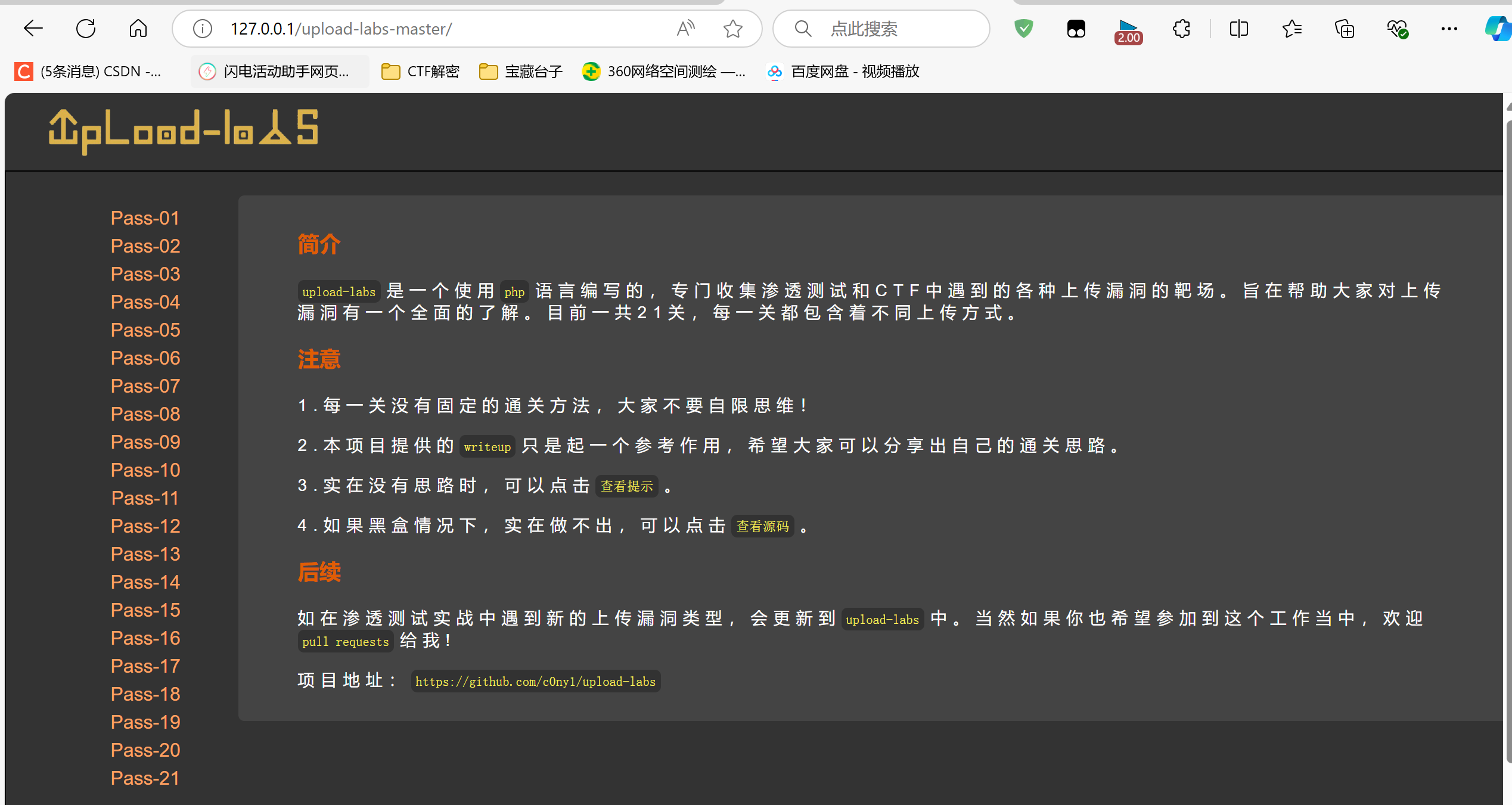The width and height of the screenshot is (1512, 805).
Task: Go to Pass-11 challenge
Action: pyautogui.click(x=145, y=498)
